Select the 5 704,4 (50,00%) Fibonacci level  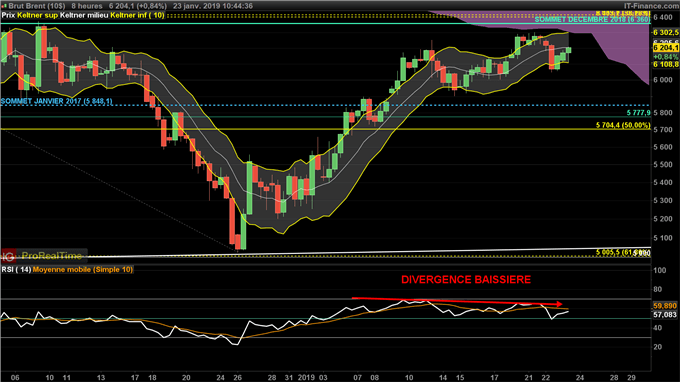click(x=623, y=125)
